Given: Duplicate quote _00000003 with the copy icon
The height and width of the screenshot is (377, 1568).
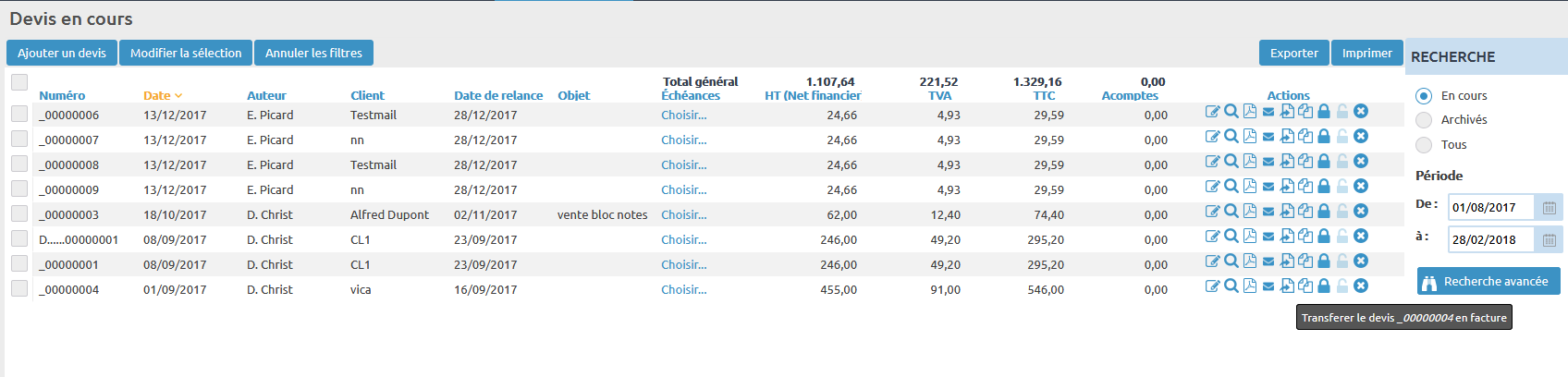Looking at the screenshot, I should pyautogui.click(x=1305, y=212).
